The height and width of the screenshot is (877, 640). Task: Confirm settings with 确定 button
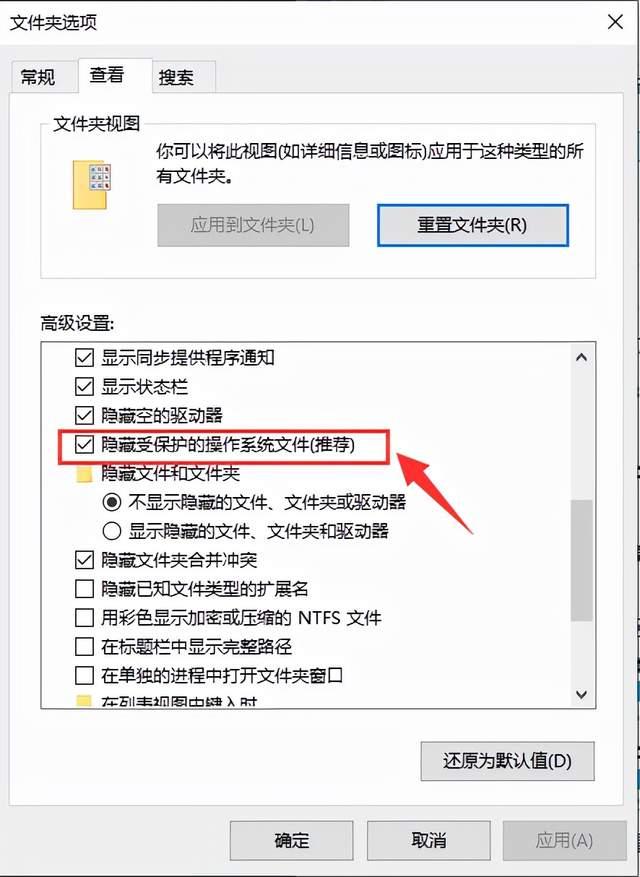coord(291,840)
